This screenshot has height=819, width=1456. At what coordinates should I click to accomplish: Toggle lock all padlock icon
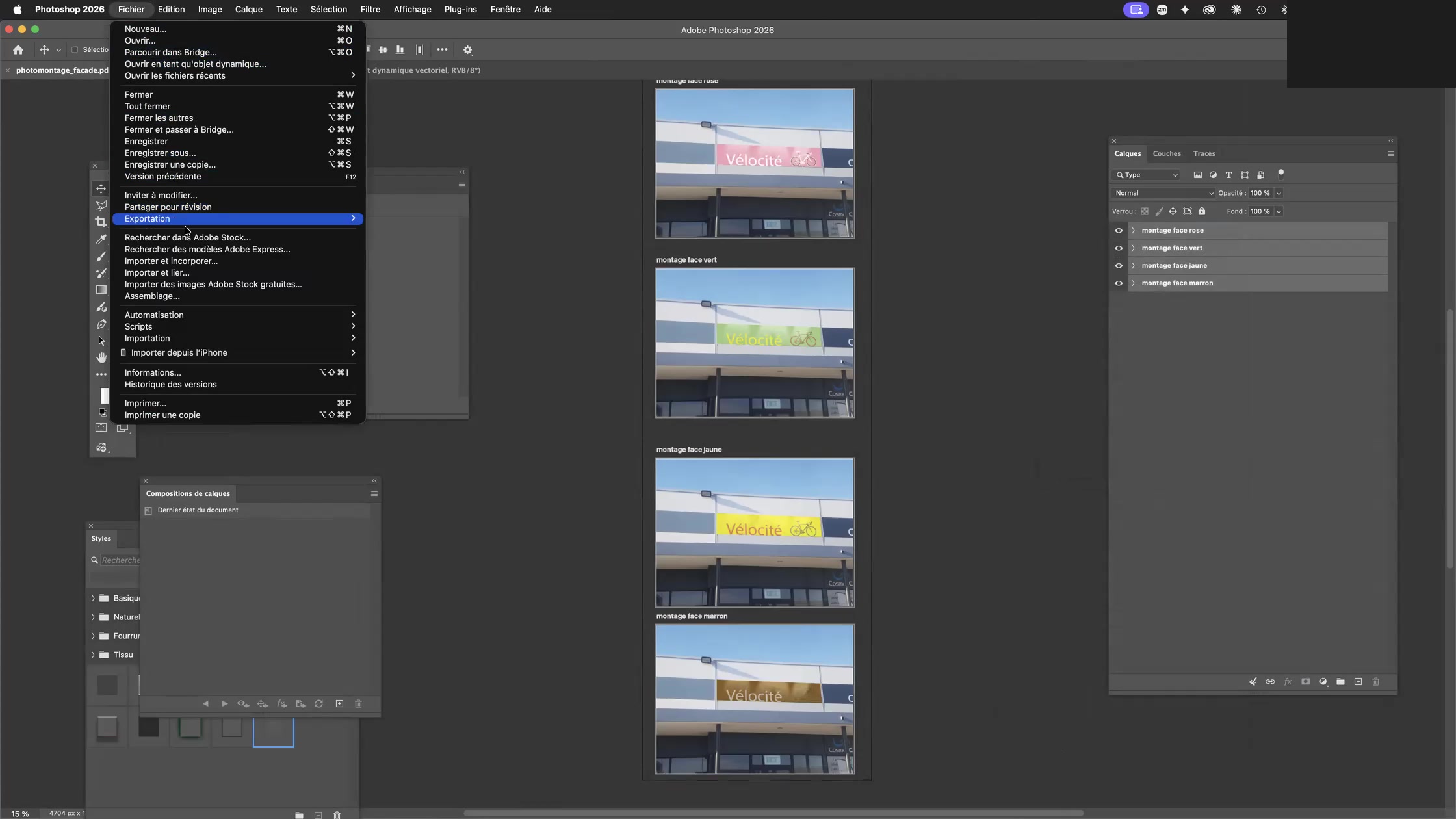point(1202,211)
